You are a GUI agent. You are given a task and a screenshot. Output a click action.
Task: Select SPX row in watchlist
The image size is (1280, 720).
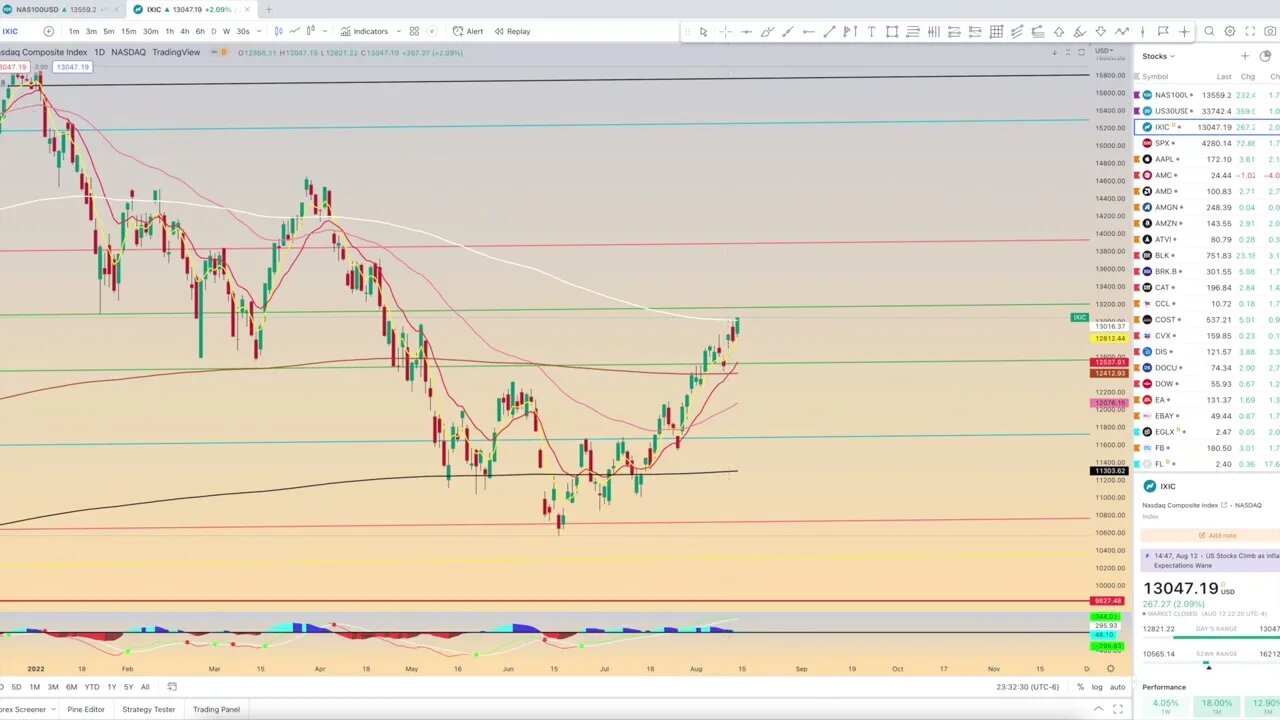[1207, 143]
